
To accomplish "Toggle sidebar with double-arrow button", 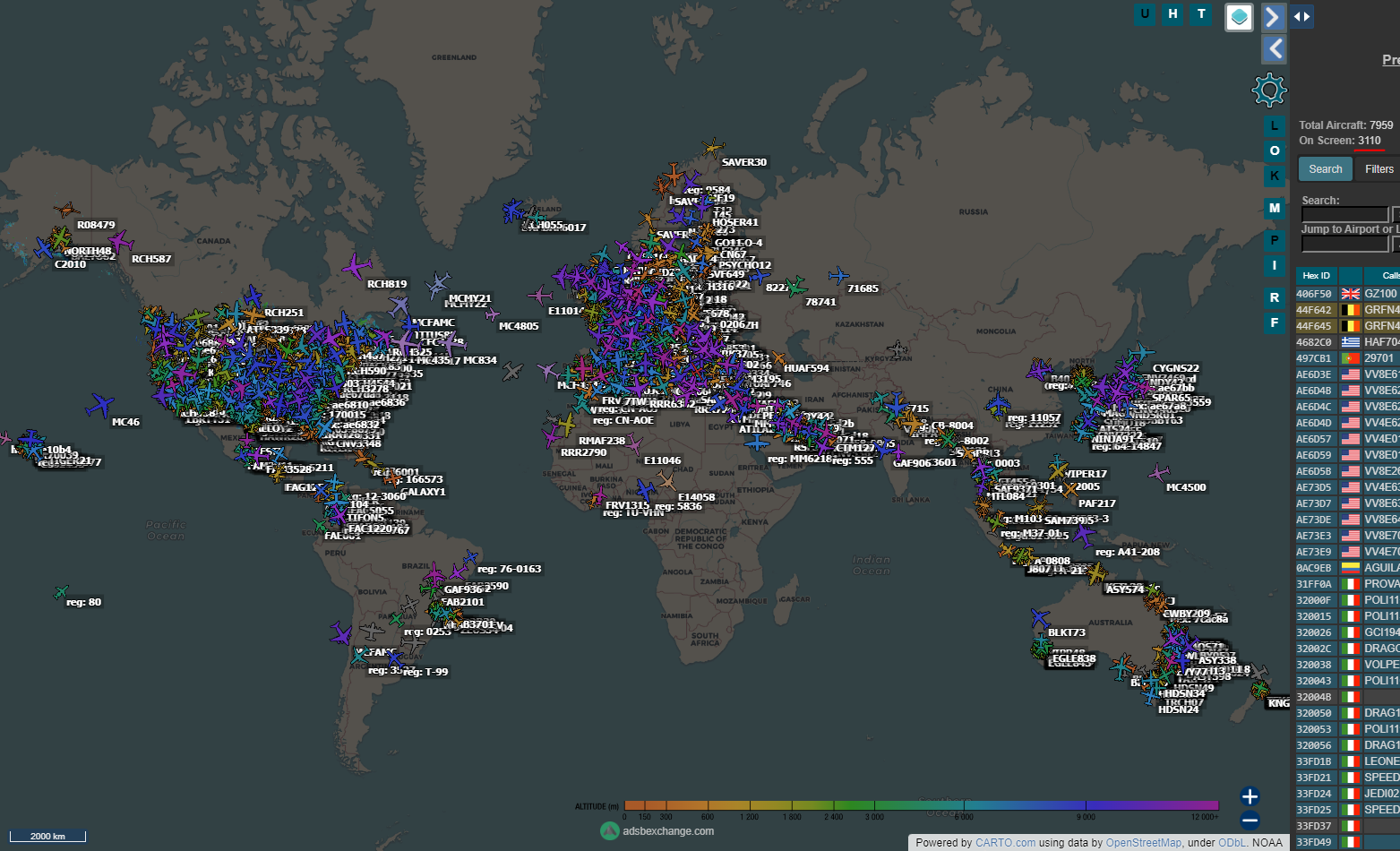I will 1301,16.
